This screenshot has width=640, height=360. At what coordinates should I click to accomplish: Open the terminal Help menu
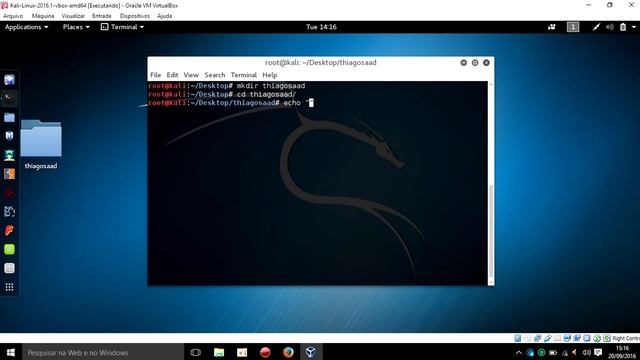coord(269,75)
